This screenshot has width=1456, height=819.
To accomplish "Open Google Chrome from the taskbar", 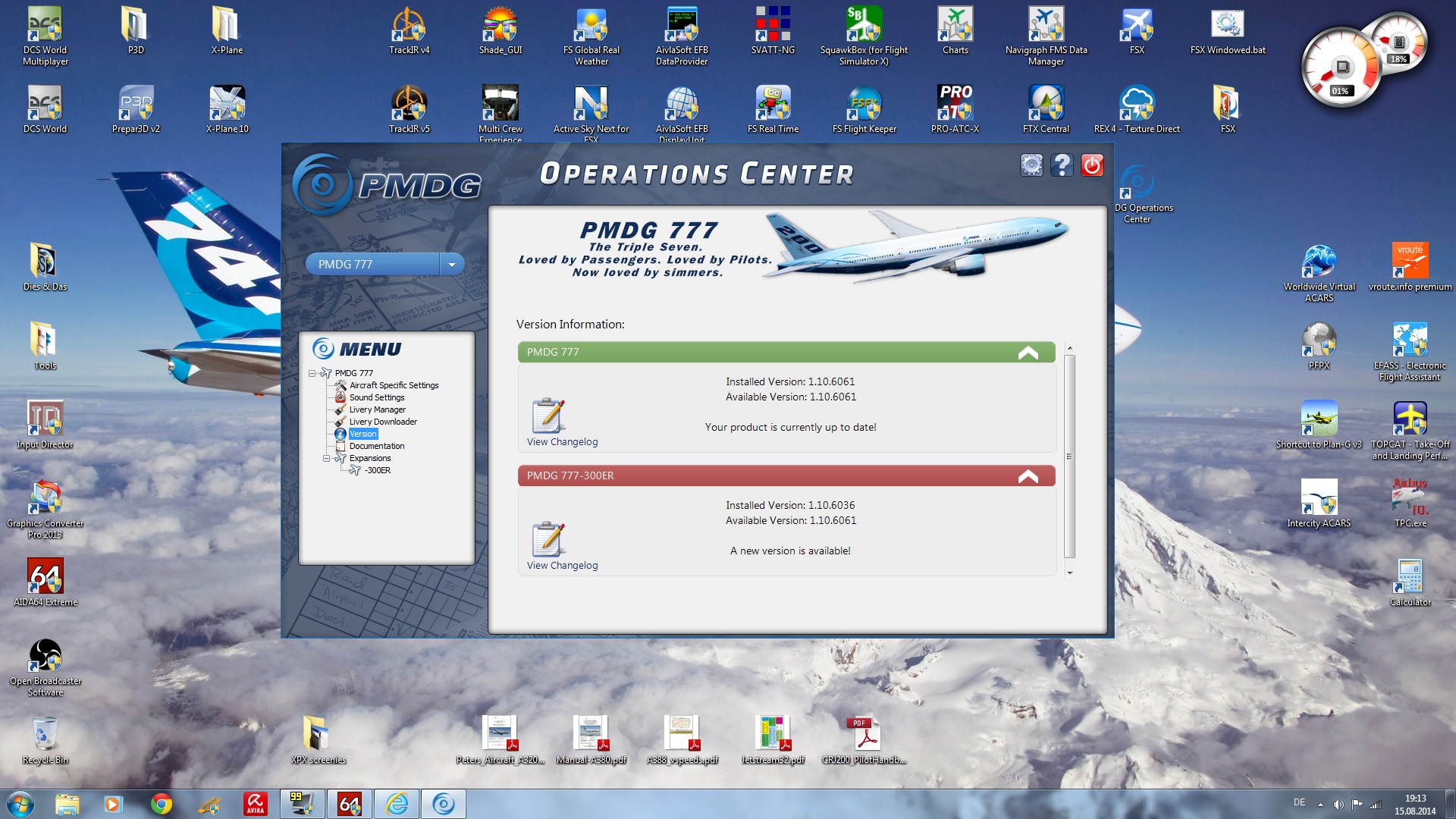I will click(x=162, y=804).
